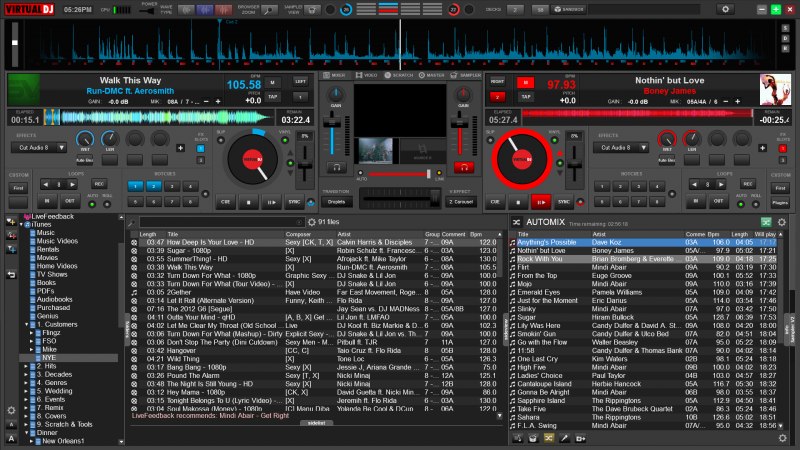Expand the Flingz subfolder

pos(32,333)
